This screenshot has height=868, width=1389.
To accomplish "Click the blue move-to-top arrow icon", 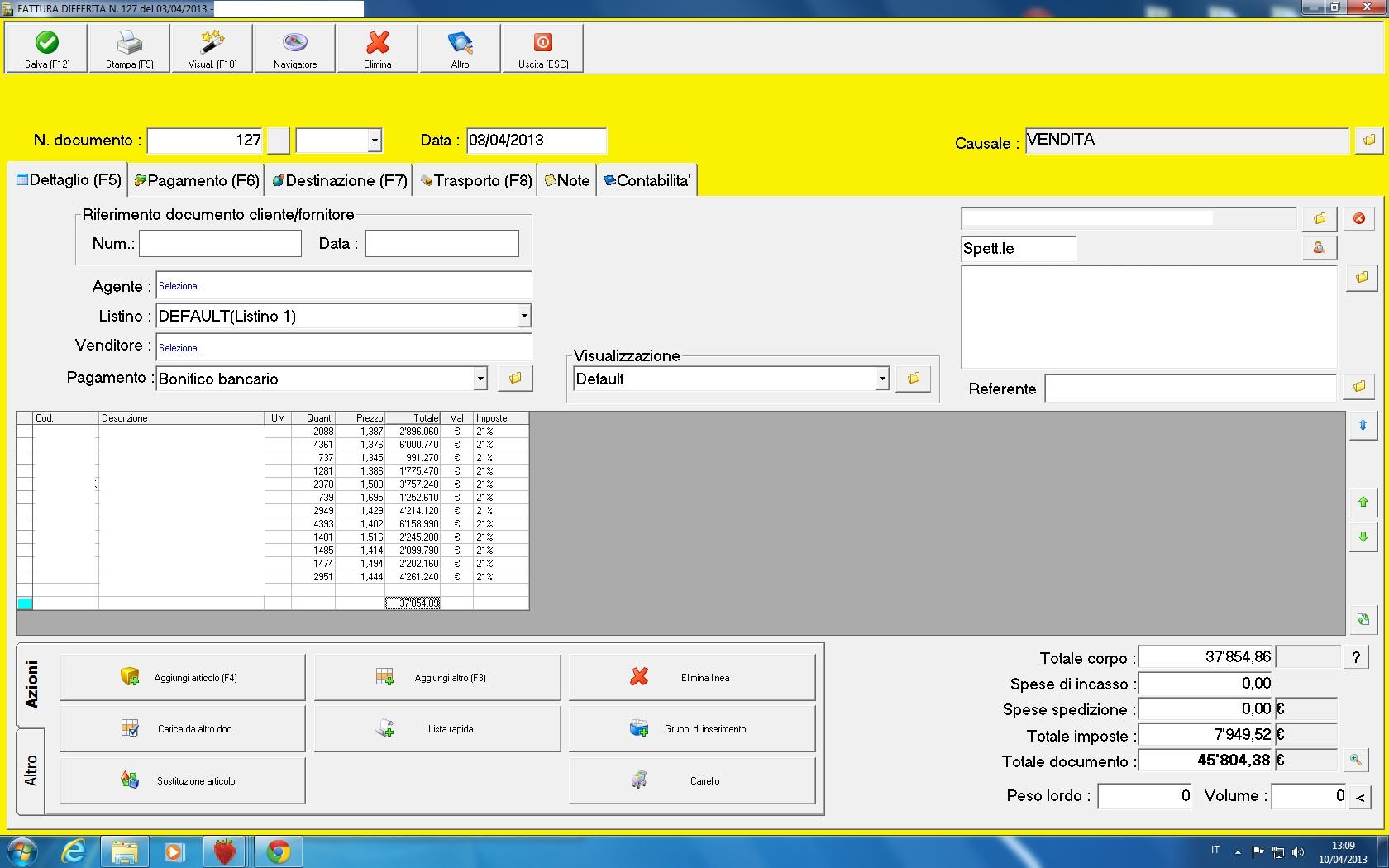I will click(x=1363, y=426).
